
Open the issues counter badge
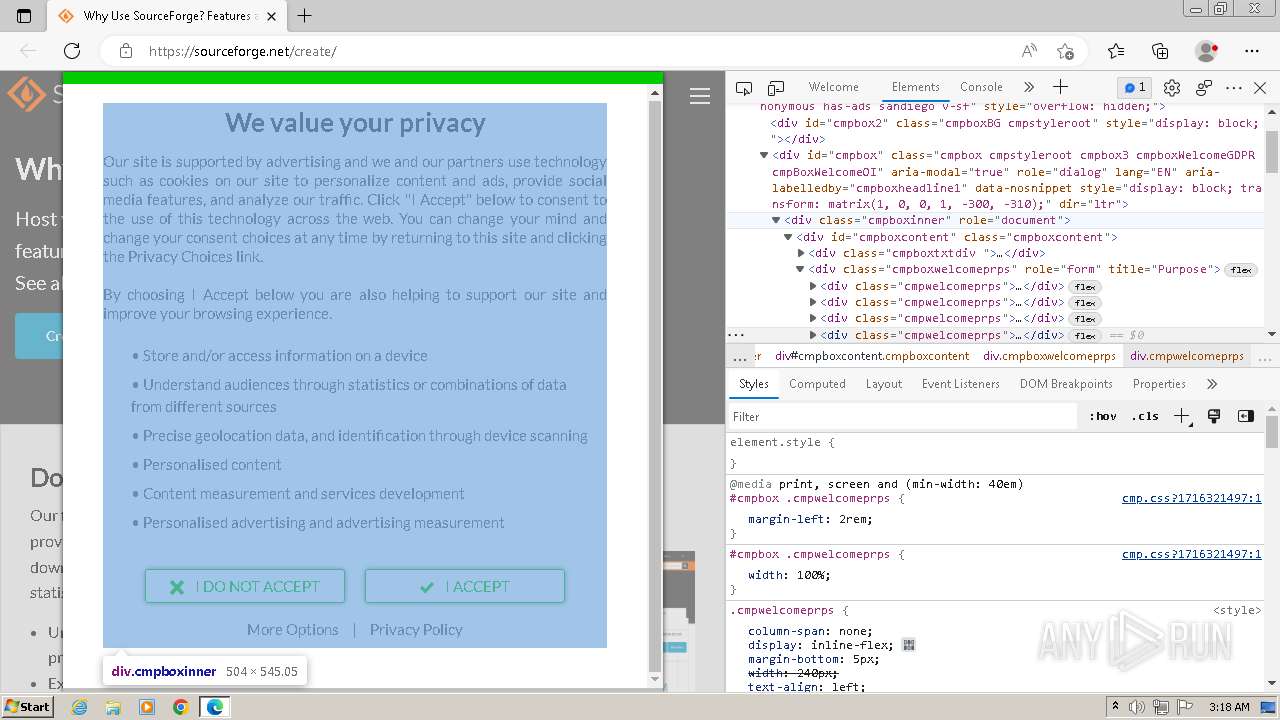click(1135, 87)
